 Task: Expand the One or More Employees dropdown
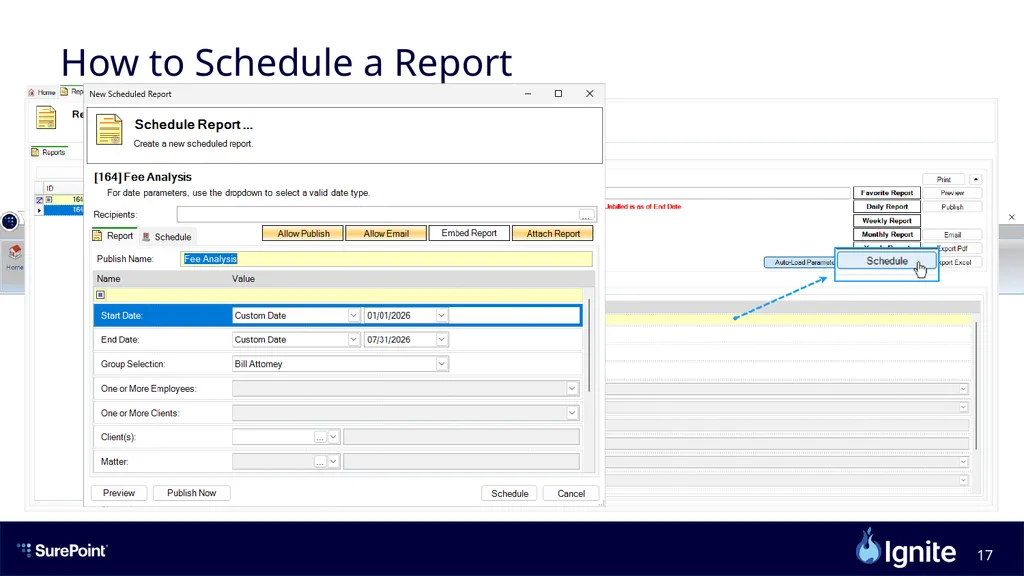[x=571, y=389]
